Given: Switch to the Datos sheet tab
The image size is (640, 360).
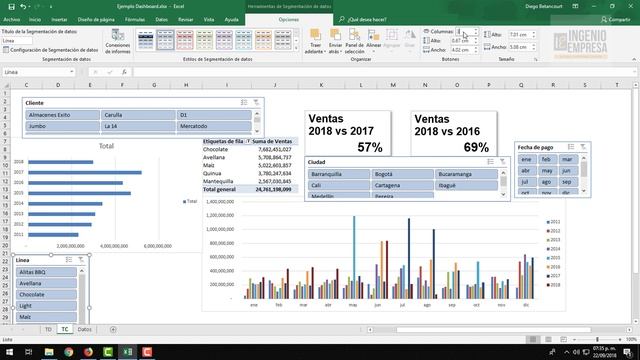Looking at the screenshot, I should click(84, 329).
